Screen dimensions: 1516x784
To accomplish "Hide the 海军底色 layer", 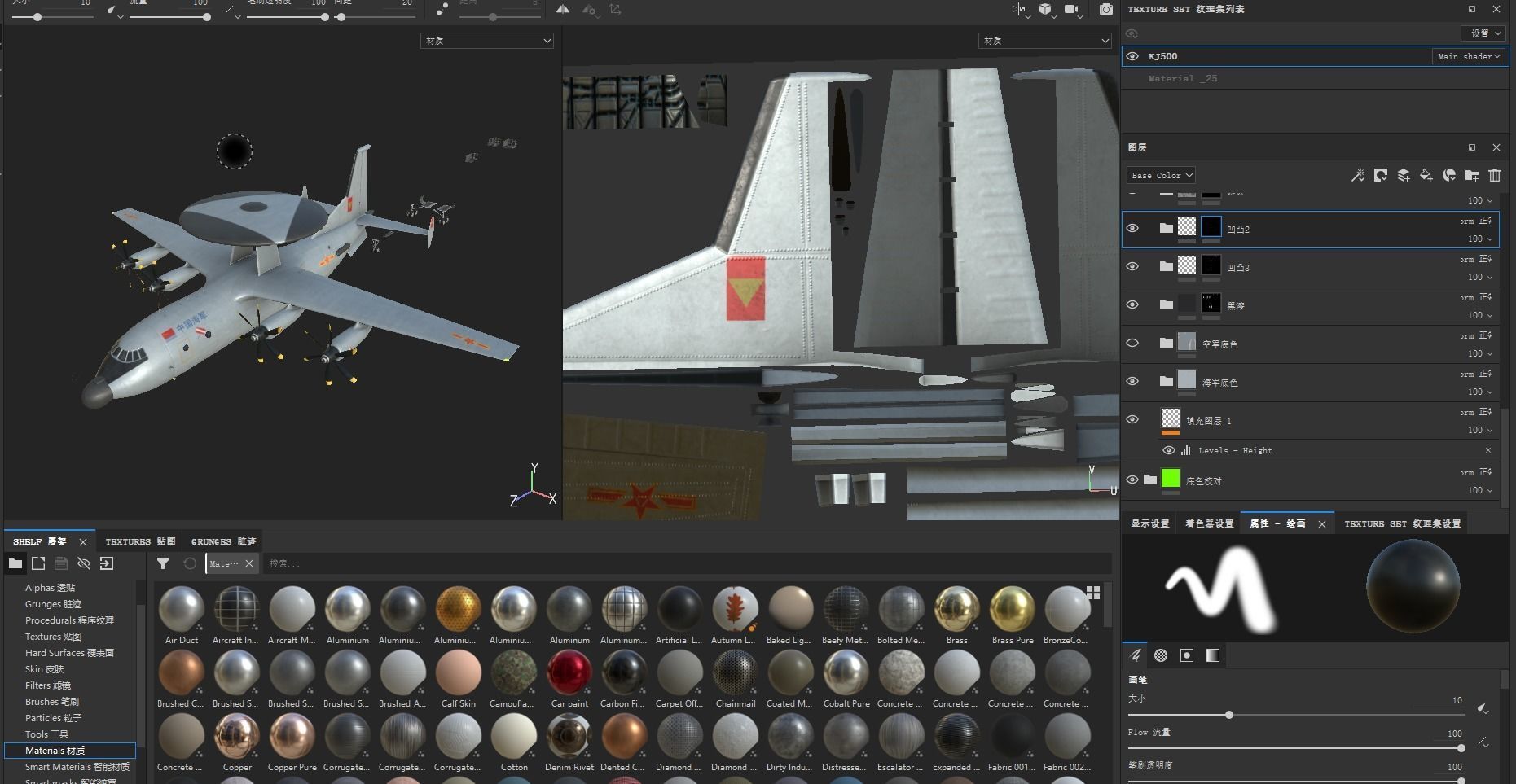I will 1132,381.
